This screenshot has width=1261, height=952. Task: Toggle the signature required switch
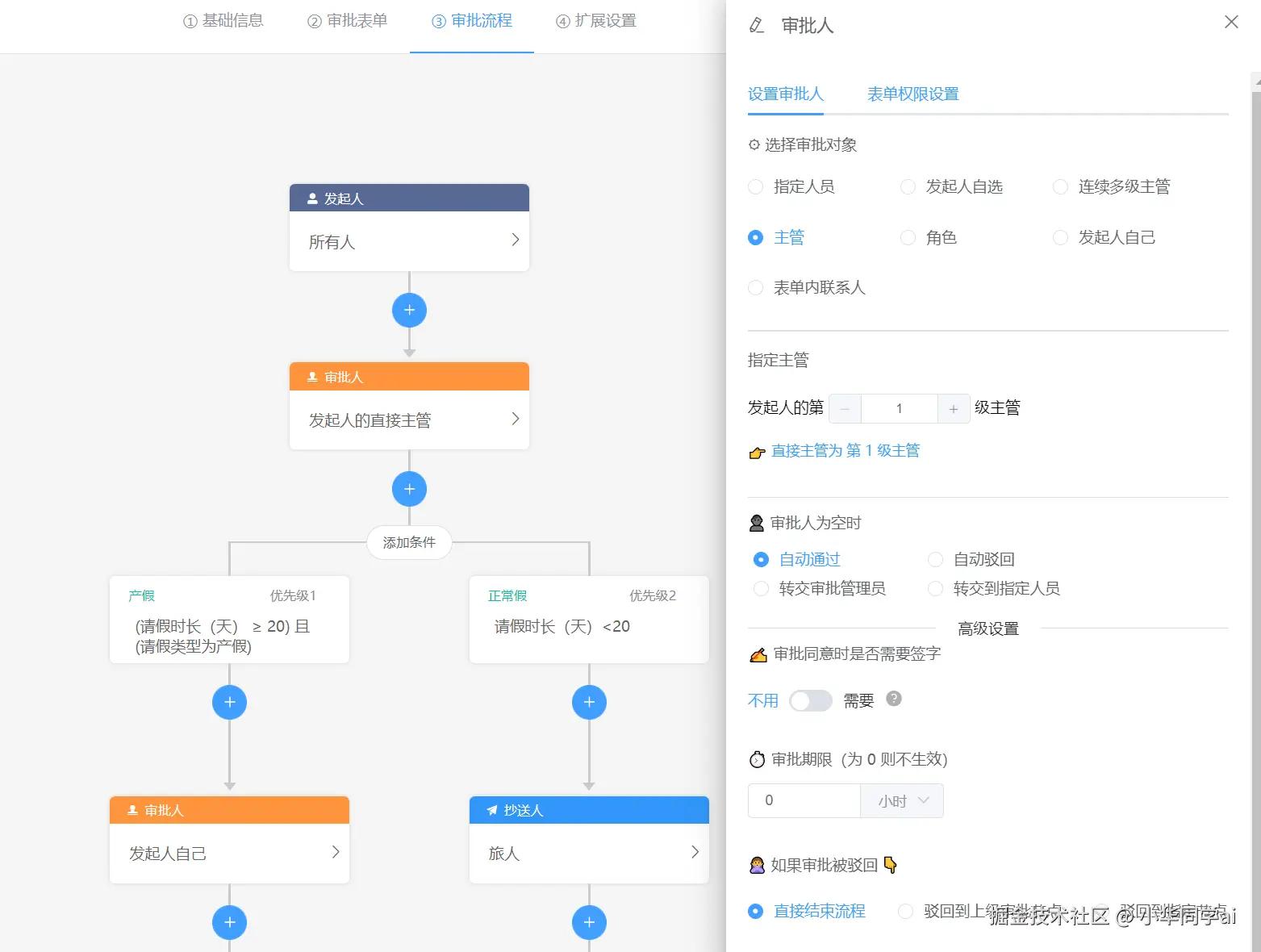(811, 700)
